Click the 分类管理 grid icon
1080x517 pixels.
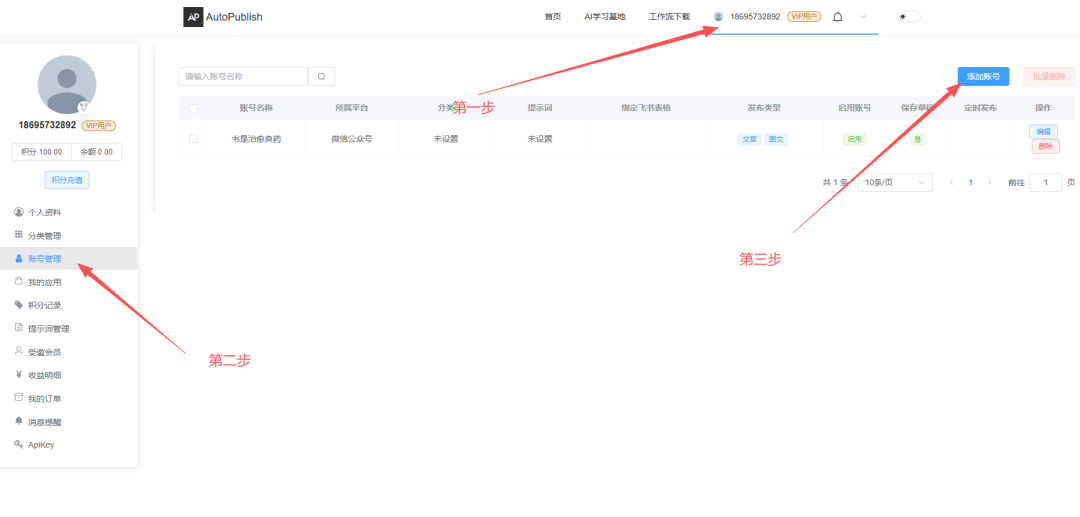tap(19, 235)
